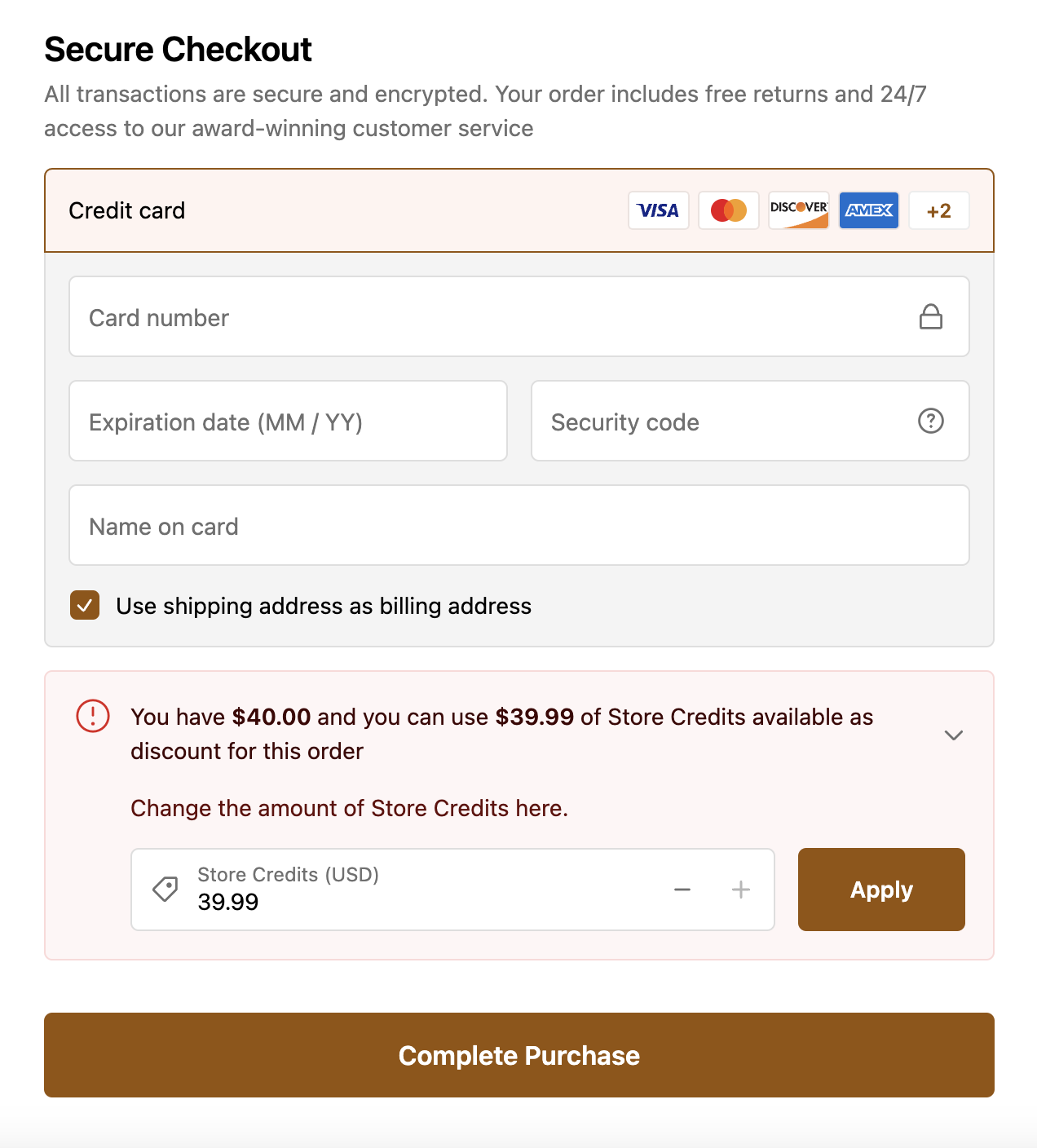Screen dimensions: 1037x1148
Task: Decrease store credits with the minus stepper
Action: [682, 890]
